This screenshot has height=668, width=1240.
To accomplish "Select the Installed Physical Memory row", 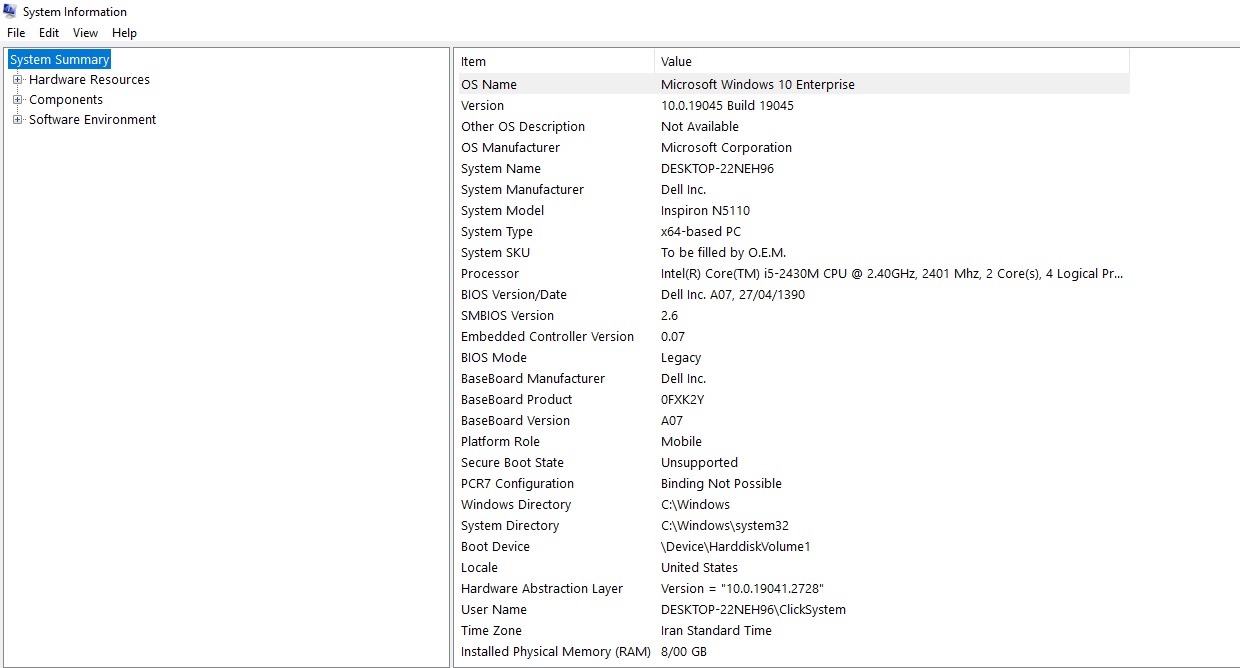I will tap(555, 652).
